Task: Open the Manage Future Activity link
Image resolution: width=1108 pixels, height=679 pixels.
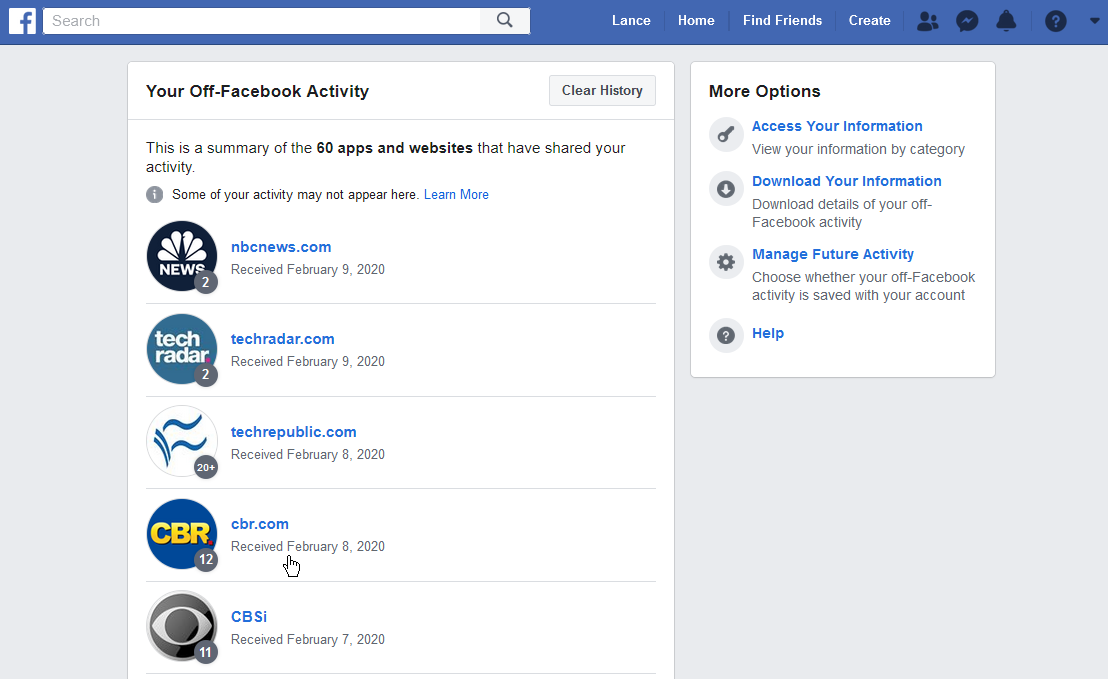Action: coord(832,254)
